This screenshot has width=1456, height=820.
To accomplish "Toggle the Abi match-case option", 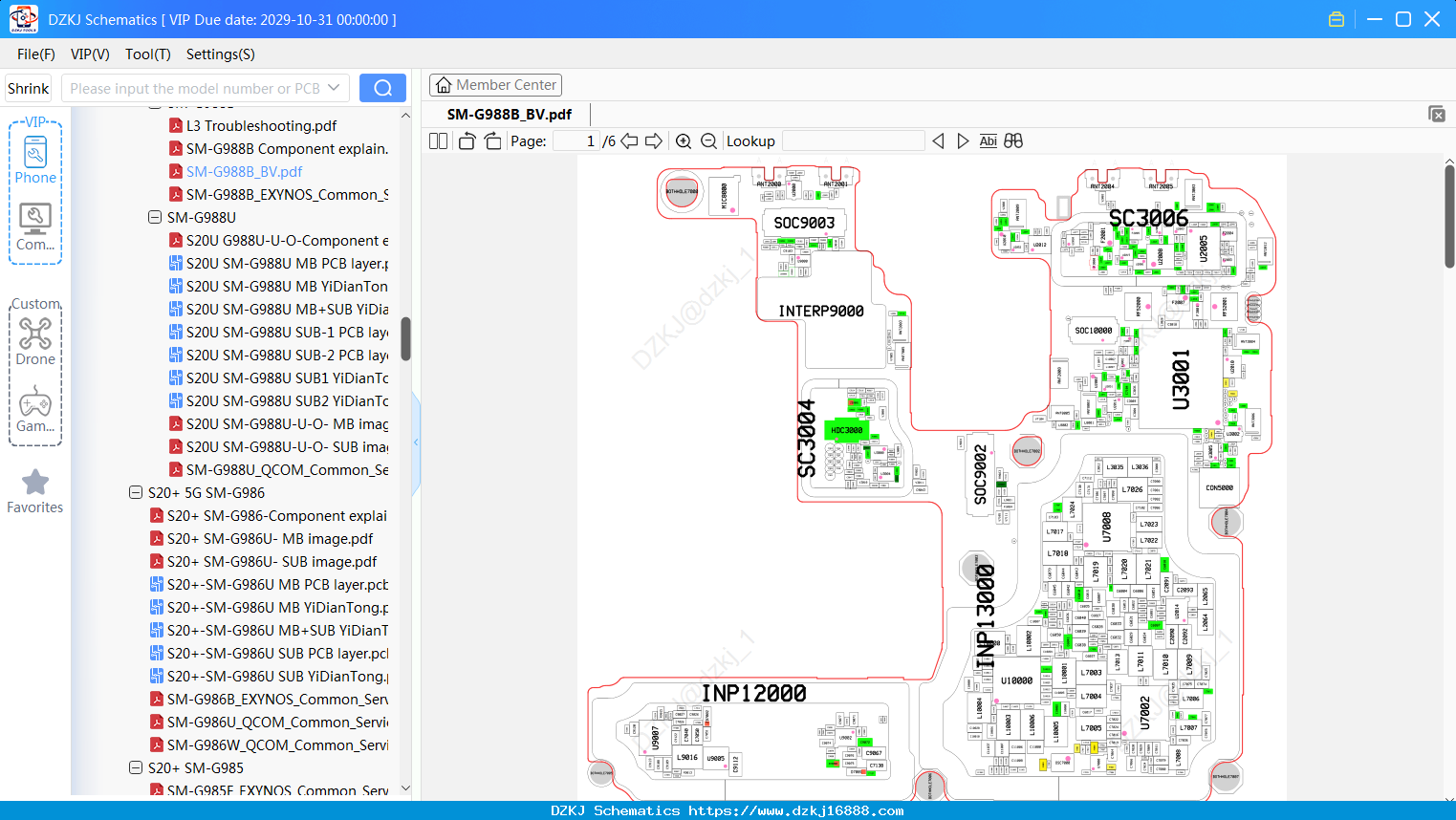I will point(989,140).
